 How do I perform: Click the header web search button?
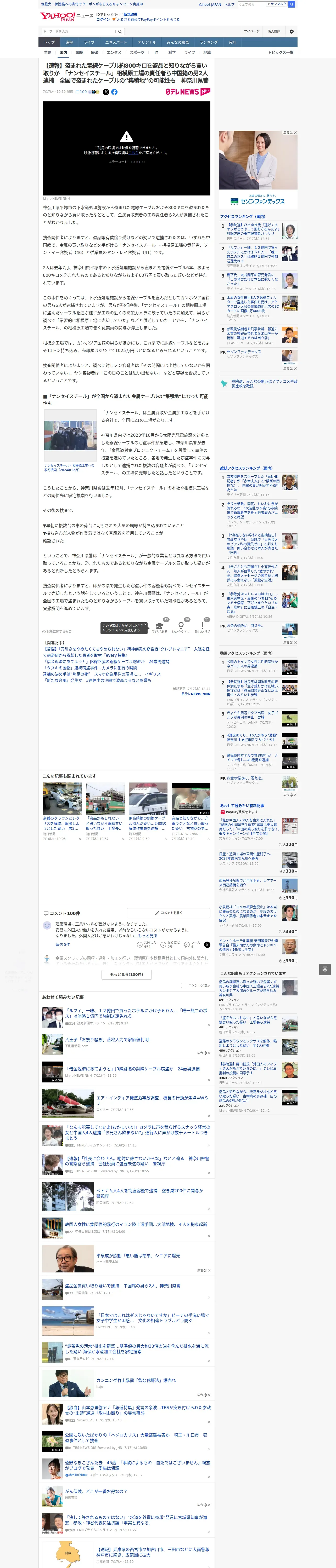coord(292,4)
